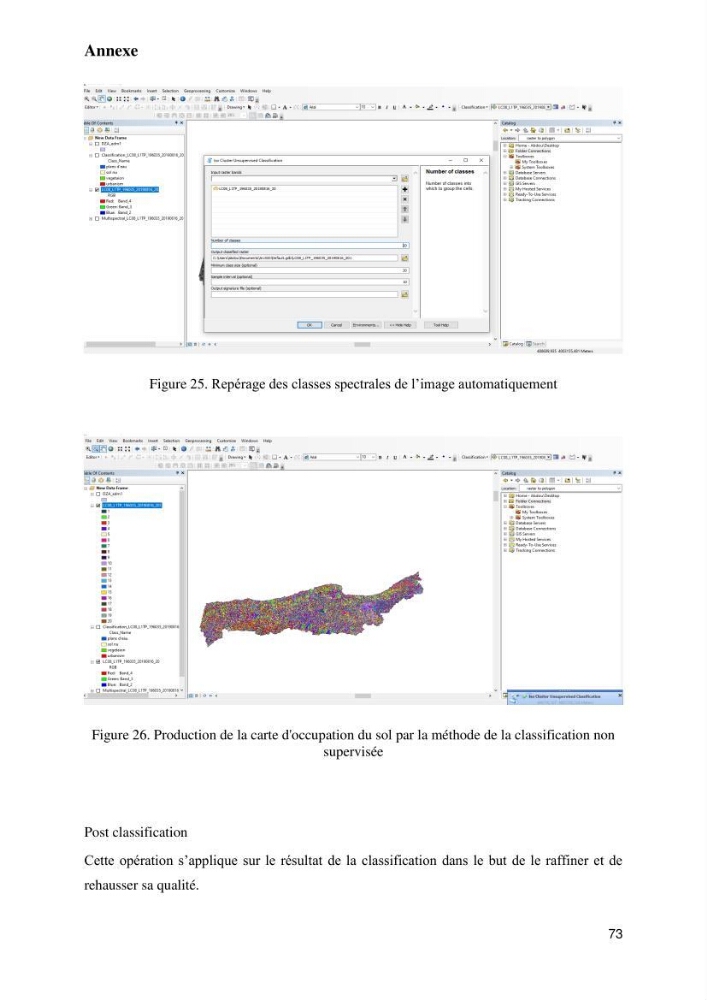The width and height of the screenshot is (707, 1000).
Task: Click Cancel in Iso Cluster dialog
Action: pyautogui.click(x=336, y=325)
